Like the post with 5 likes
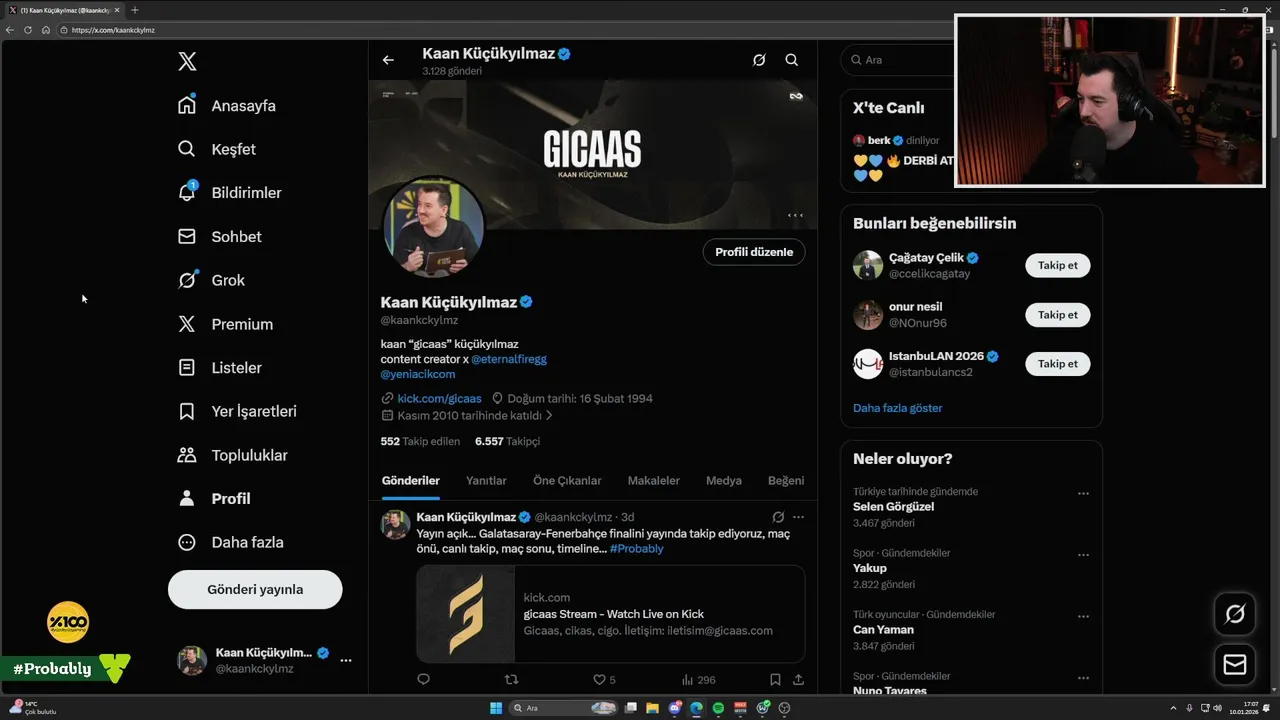 (x=604, y=680)
